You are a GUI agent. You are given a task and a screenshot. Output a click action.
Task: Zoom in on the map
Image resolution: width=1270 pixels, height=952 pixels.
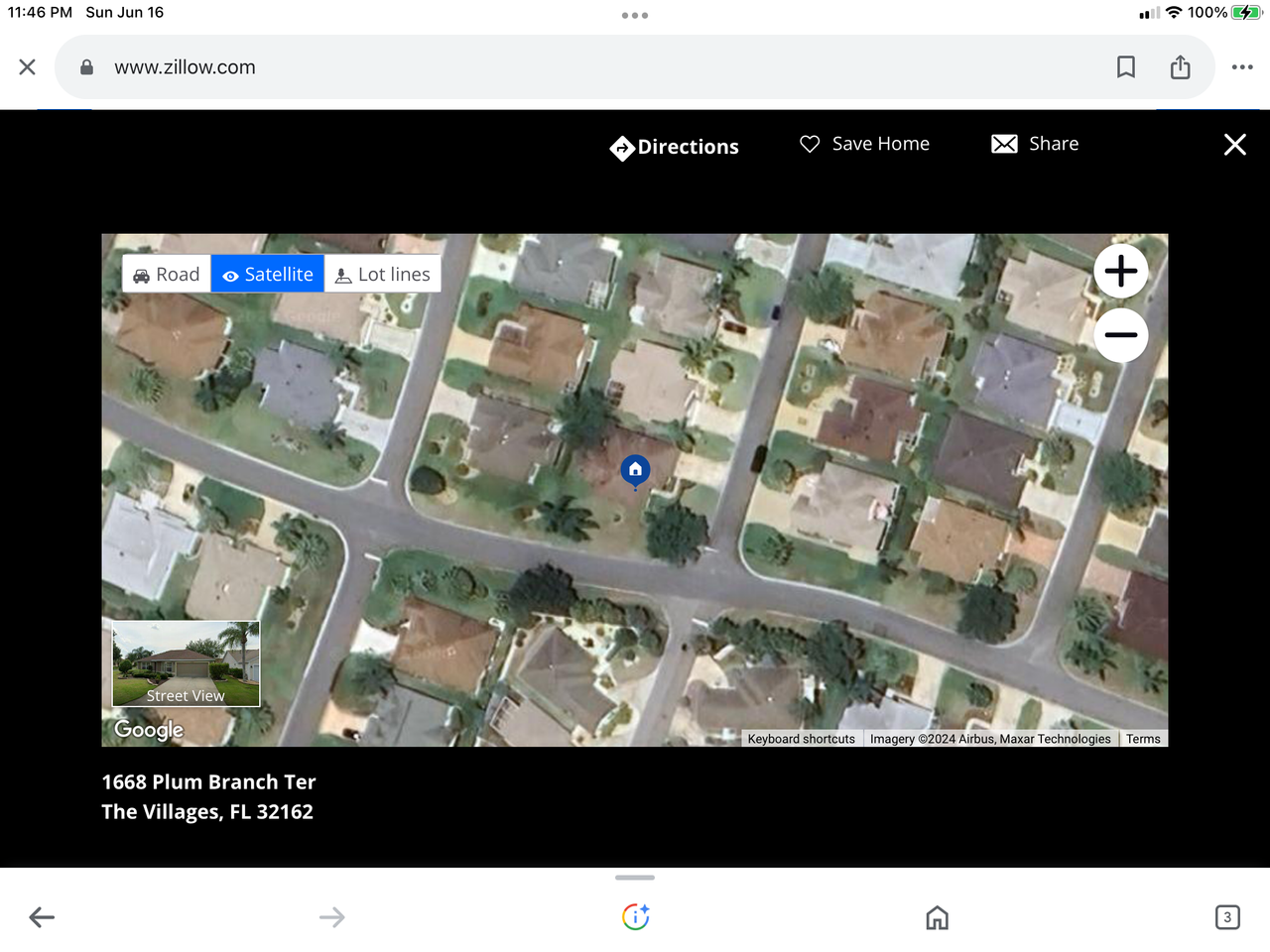[x=1120, y=271]
